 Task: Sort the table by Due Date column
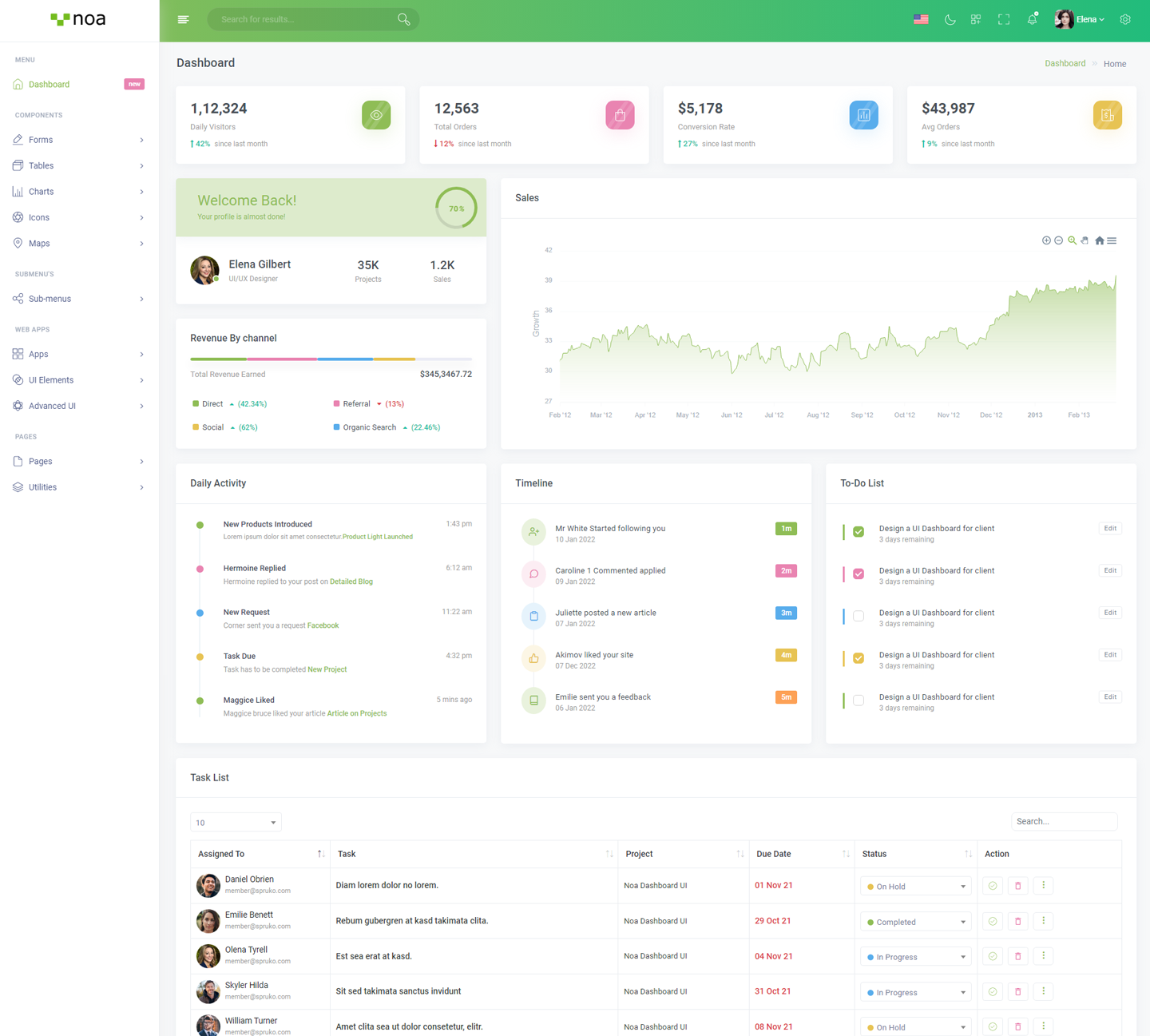pos(802,854)
